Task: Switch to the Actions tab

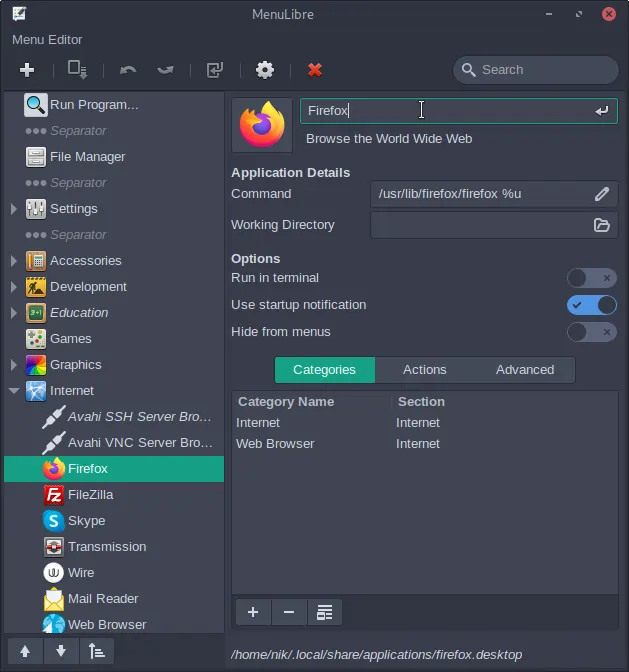Action: [x=424, y=370]
